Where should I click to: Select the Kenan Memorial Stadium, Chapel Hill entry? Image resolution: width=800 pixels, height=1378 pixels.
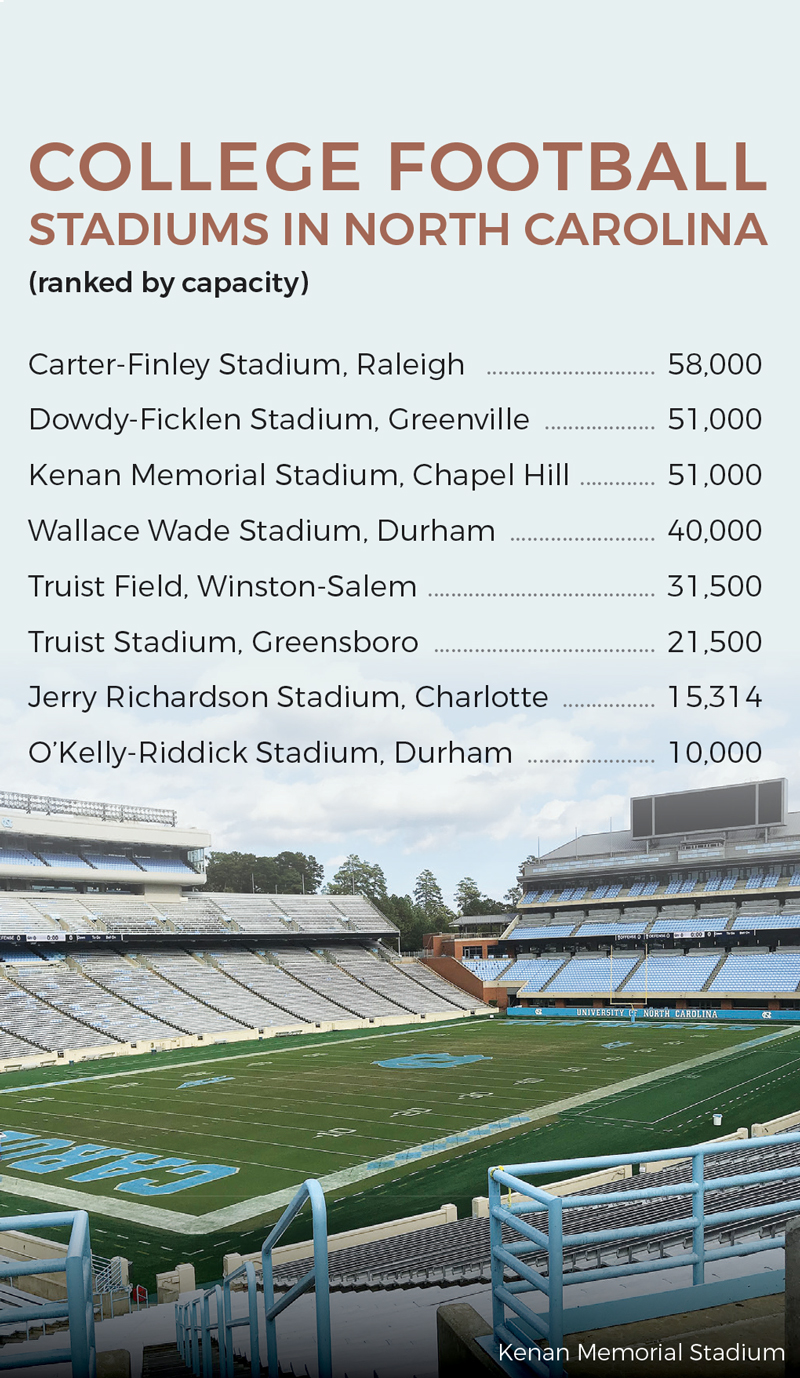pos(395,475)
